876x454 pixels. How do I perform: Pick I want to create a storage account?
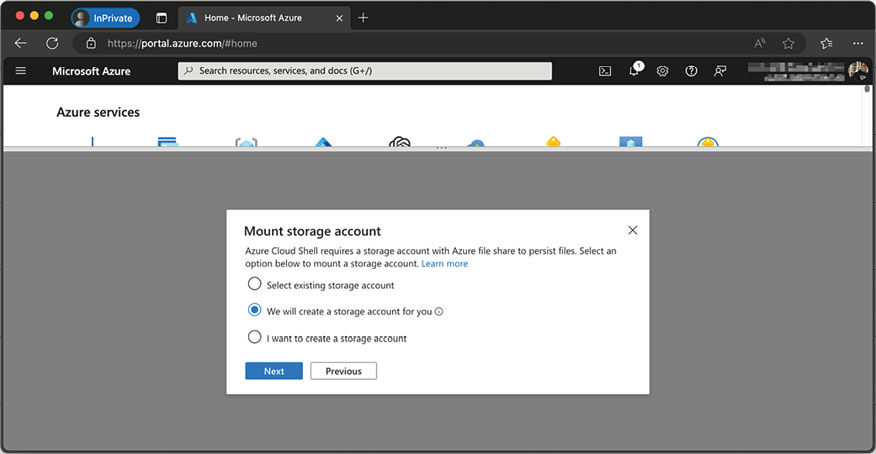254,337
